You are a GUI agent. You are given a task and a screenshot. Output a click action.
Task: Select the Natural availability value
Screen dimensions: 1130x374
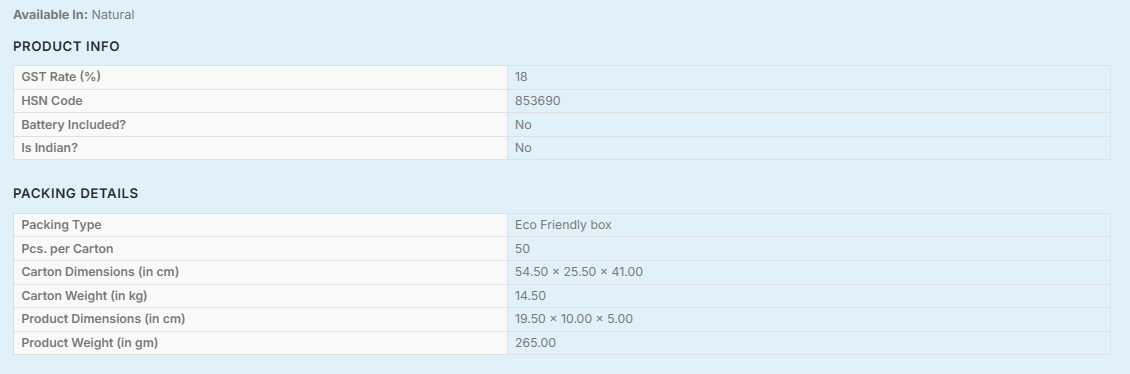[x=112, y=14]
